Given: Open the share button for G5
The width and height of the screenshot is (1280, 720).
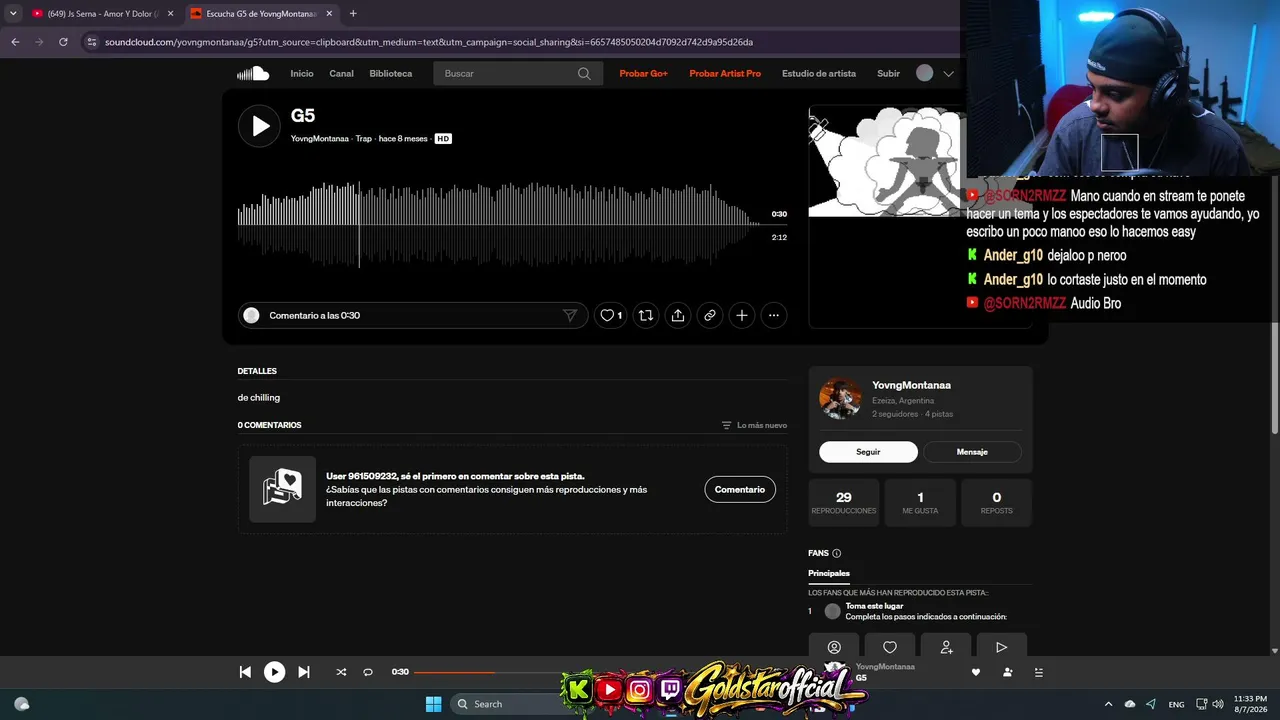Looking at the screenshot, I should point(678,315).
